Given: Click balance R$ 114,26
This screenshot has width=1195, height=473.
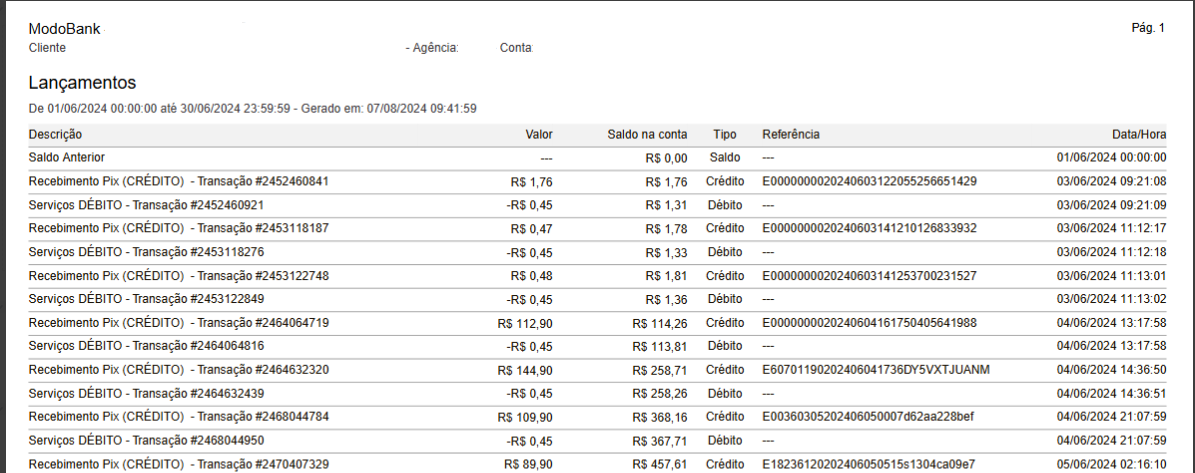Looking at the screenshot, I should click(x=660, y=323).
